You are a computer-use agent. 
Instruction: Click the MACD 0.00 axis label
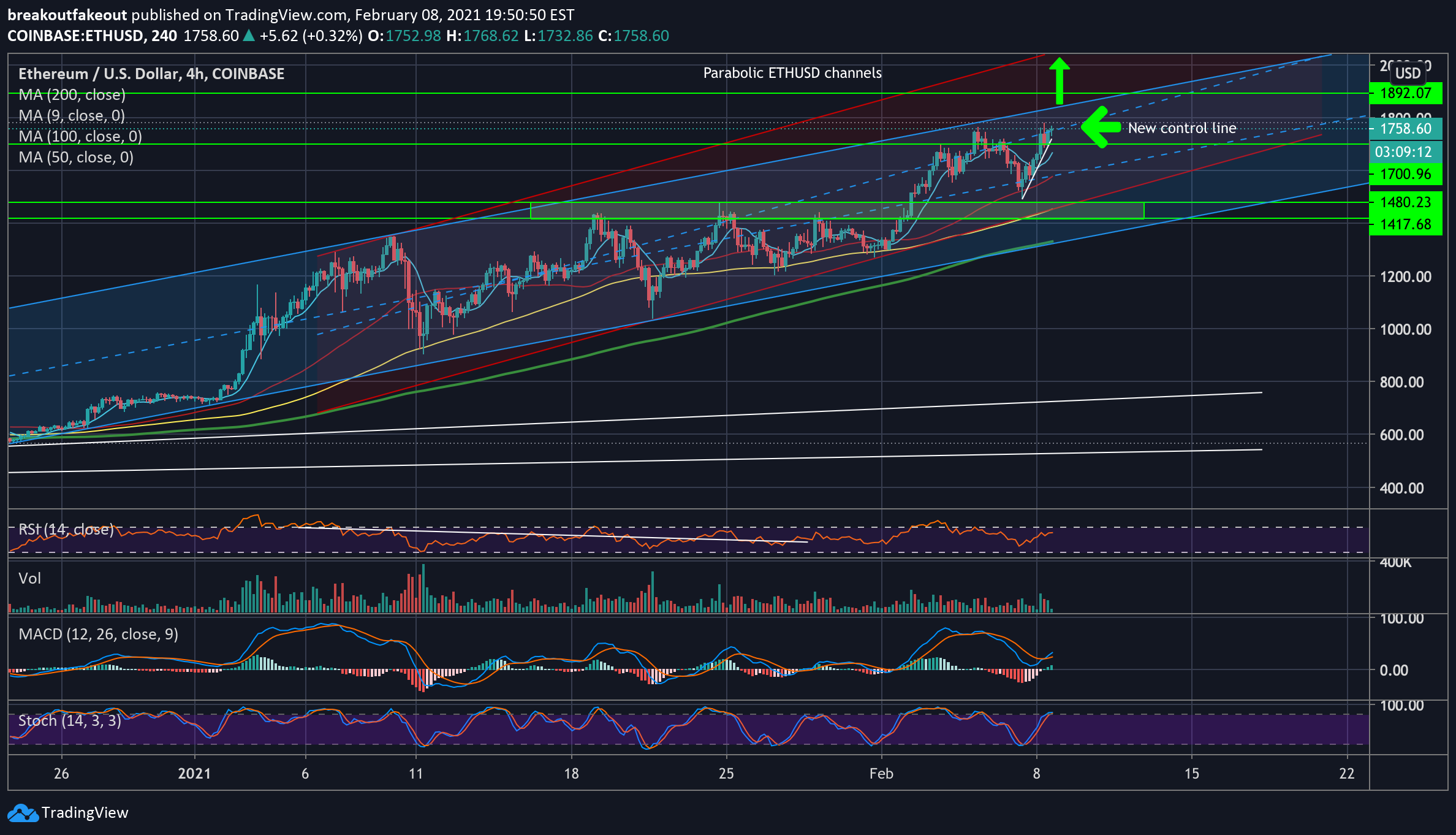pyautogui.click(x=1394, y=670)
